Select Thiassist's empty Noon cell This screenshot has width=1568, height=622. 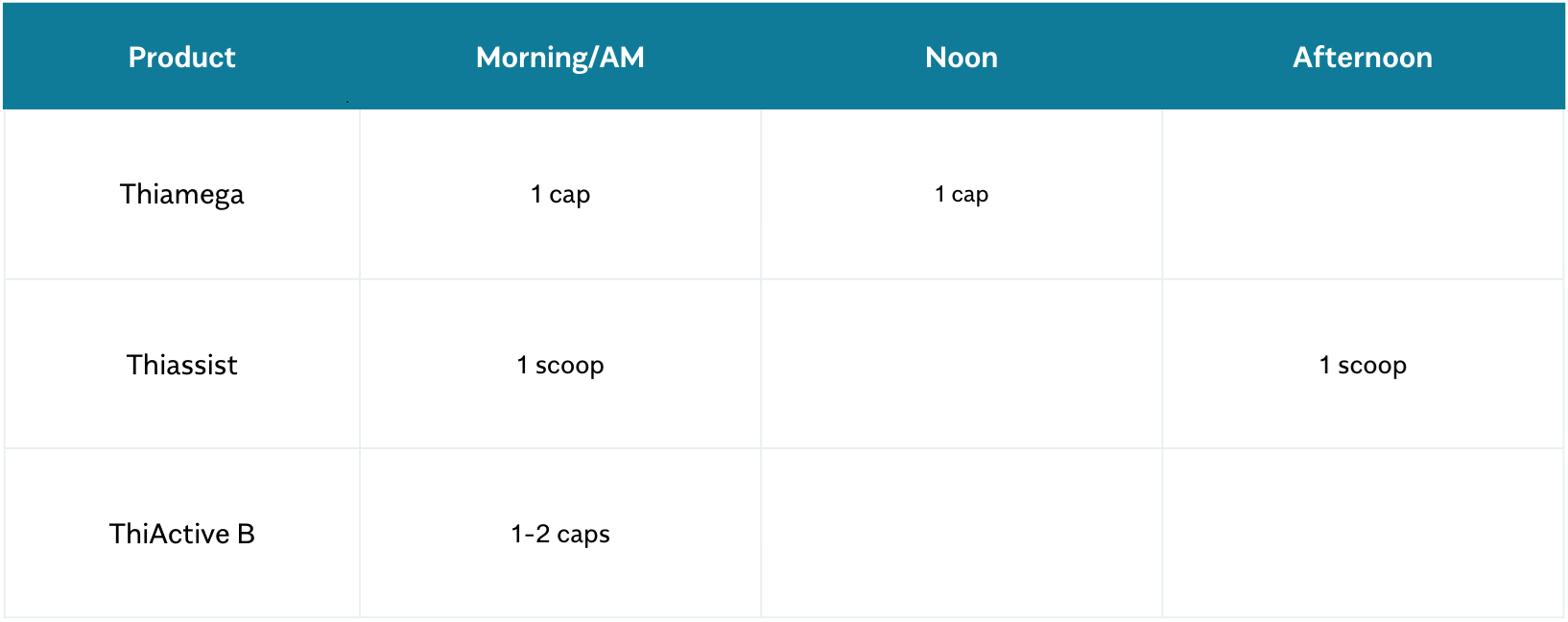962,365
